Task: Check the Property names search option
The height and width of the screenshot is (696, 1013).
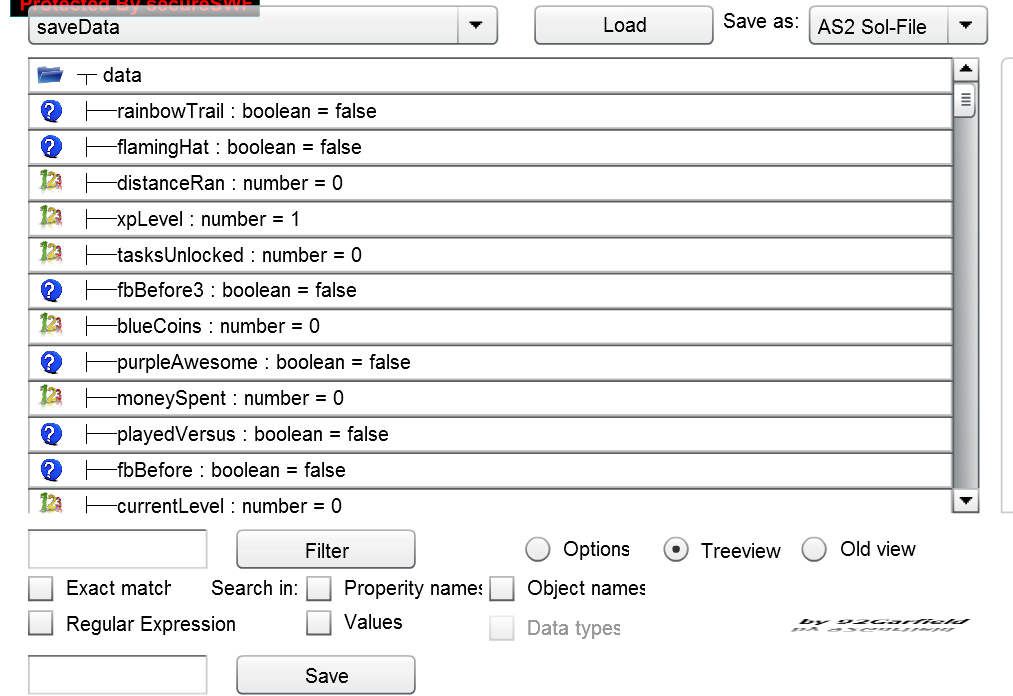Action: (319, 589)
